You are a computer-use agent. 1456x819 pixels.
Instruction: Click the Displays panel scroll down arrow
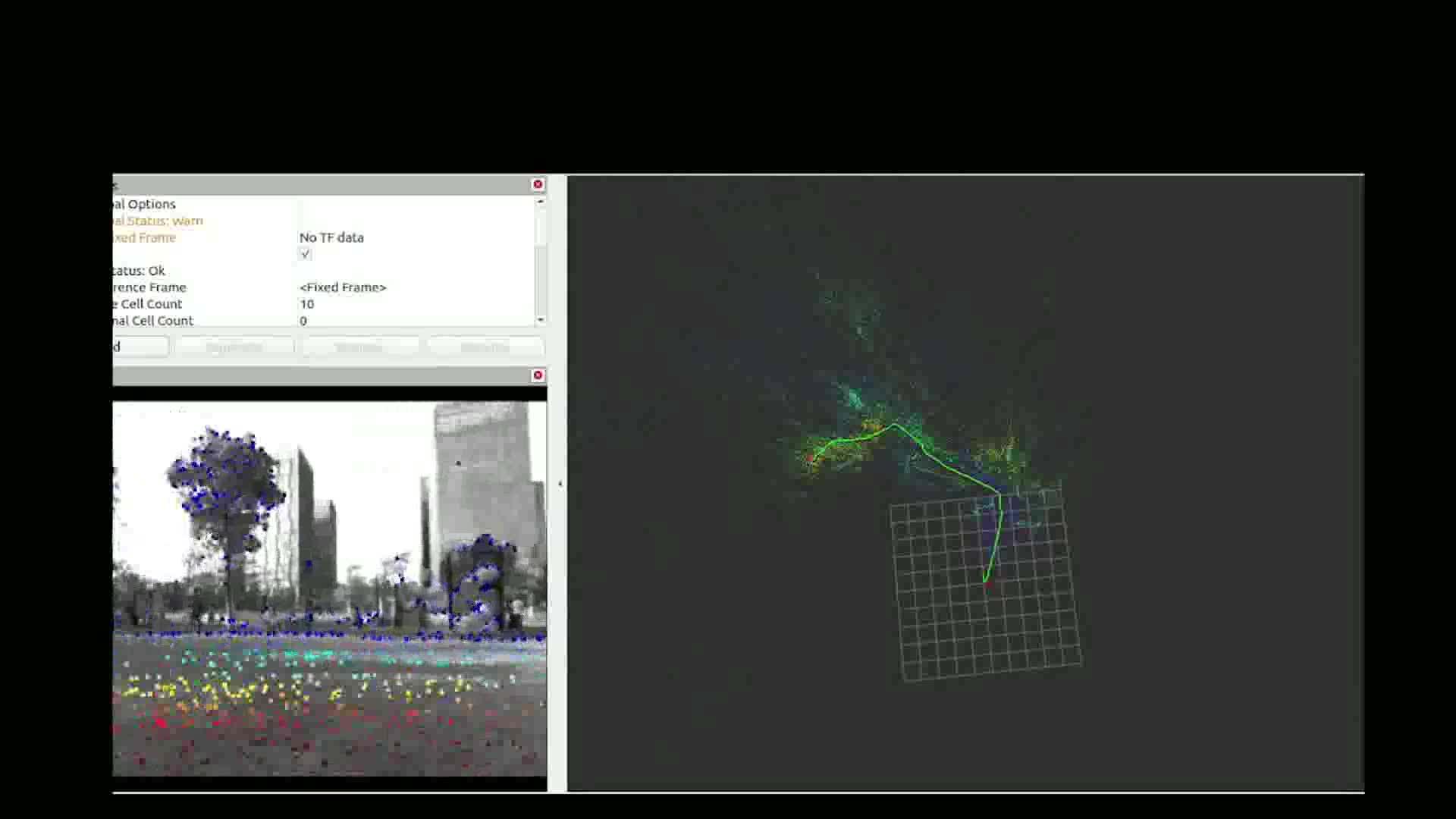coord(540,320)
